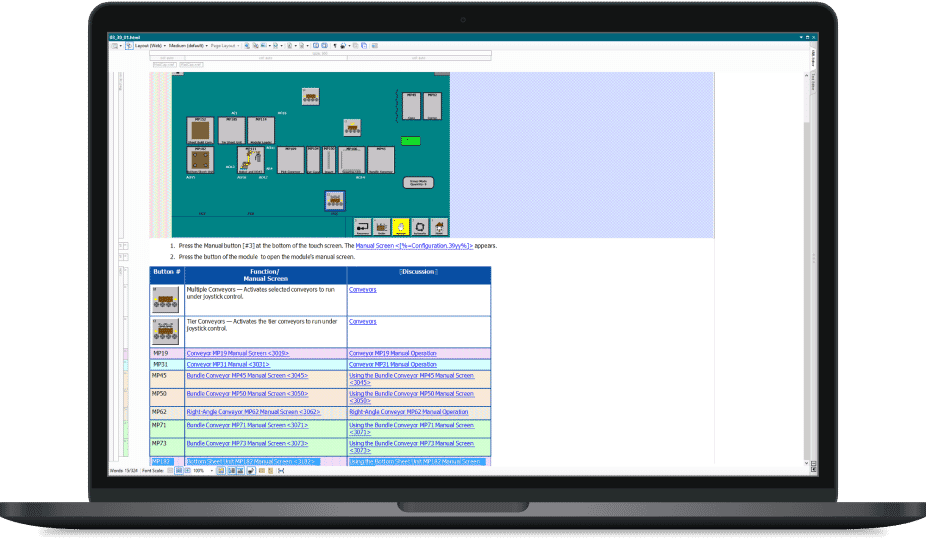Viewport: 926px width, 540px height.
Task: Open Bottom Sheet Unit MP182 Manual Screen link
Action: click(x=251, y=461)
